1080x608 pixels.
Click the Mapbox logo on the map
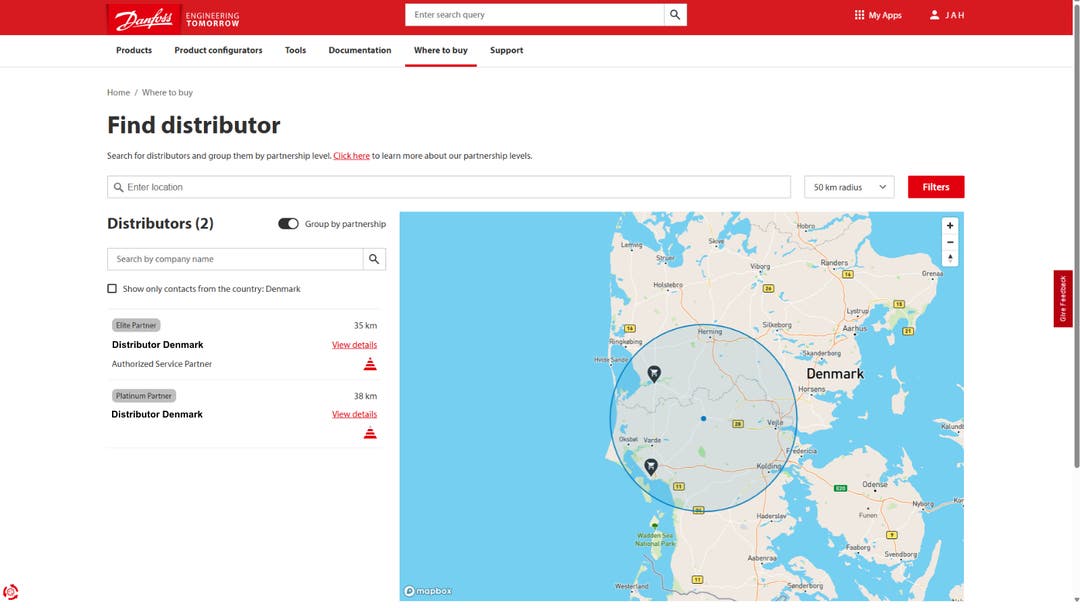coord(428,590)
